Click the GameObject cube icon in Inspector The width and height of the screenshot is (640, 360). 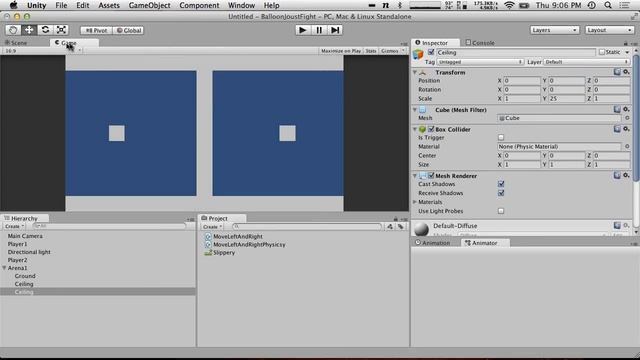pos(418,54)
